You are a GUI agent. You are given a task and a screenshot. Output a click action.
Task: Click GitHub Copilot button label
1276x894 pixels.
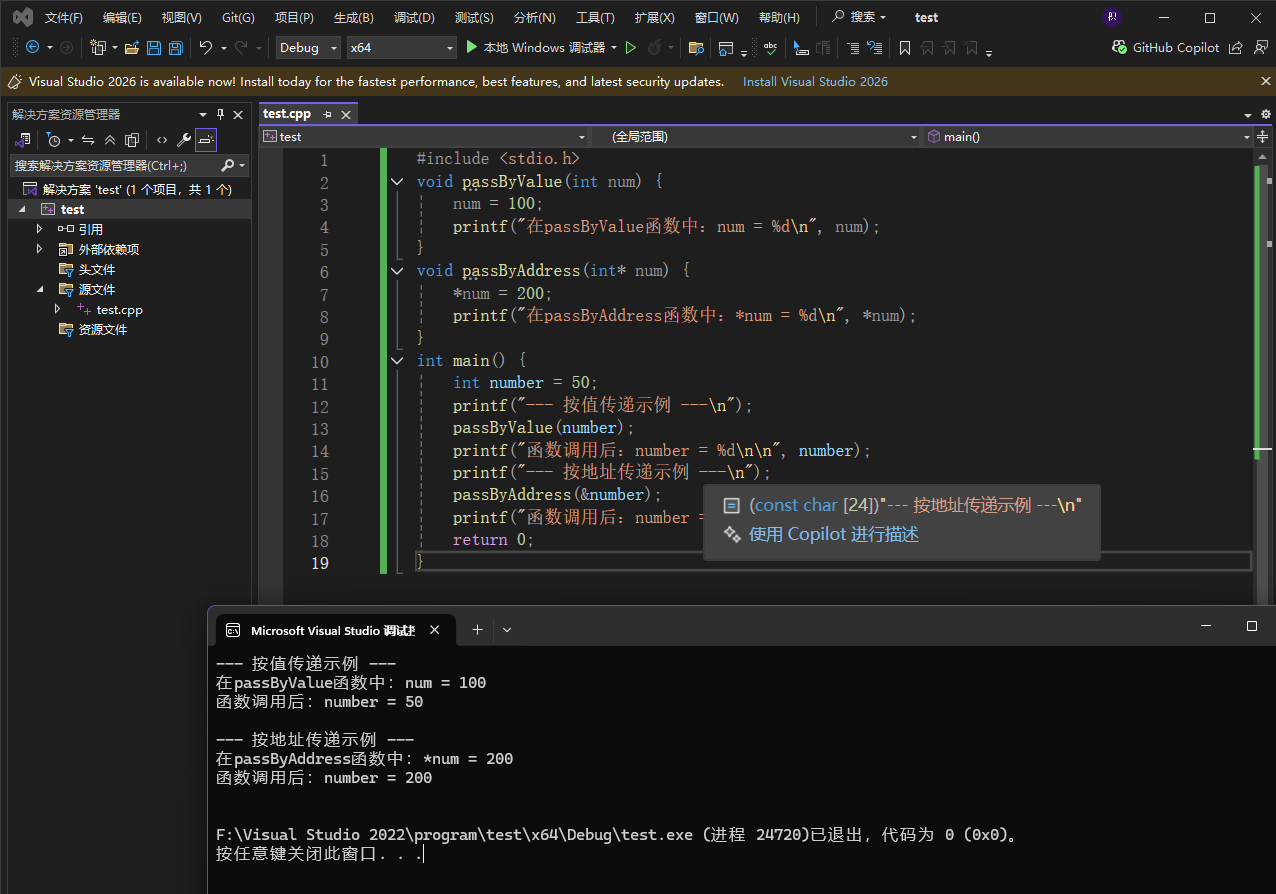coord(1176,47)
